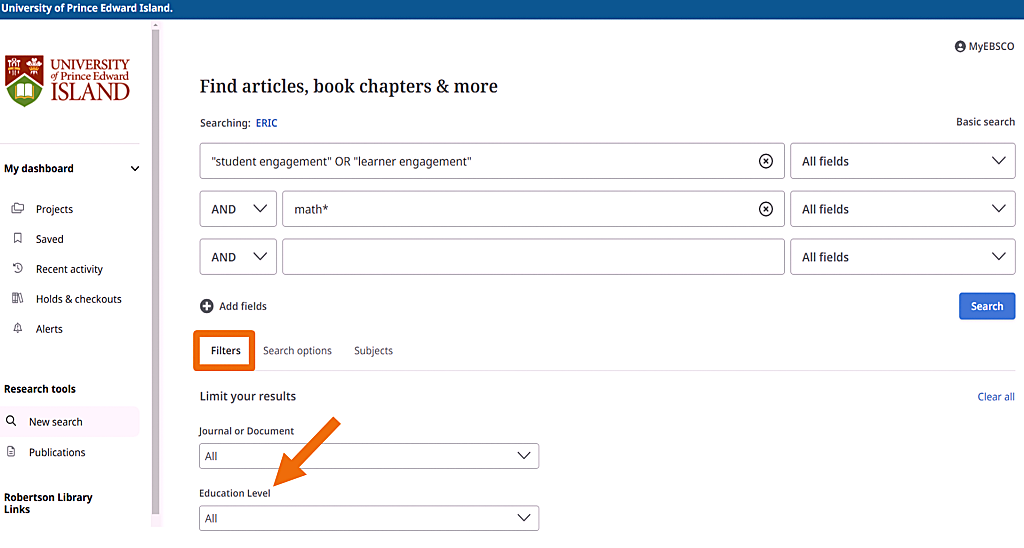Click the Alerts bell icon

click(17, 329)
